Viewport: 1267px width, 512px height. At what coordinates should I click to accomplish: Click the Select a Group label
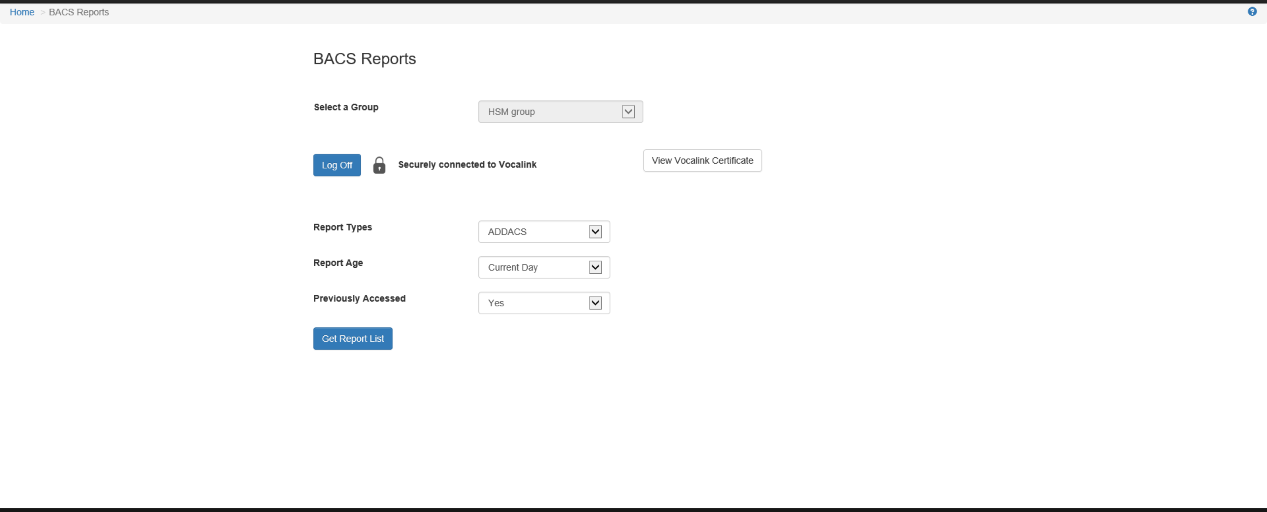346,107
